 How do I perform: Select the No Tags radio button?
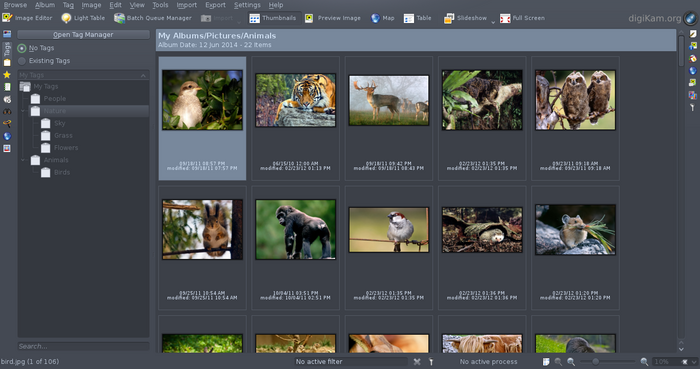coord(22,48)
